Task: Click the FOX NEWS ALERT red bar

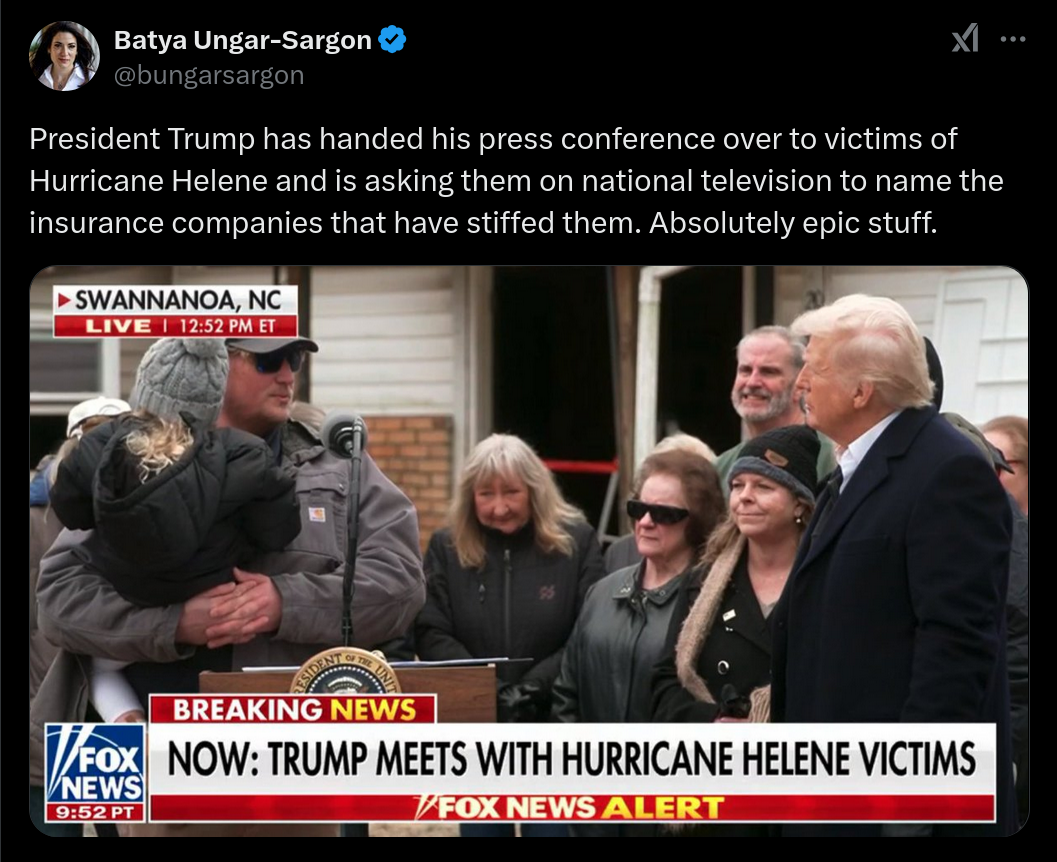Action: pyautogui.click(x=572, y=807)
